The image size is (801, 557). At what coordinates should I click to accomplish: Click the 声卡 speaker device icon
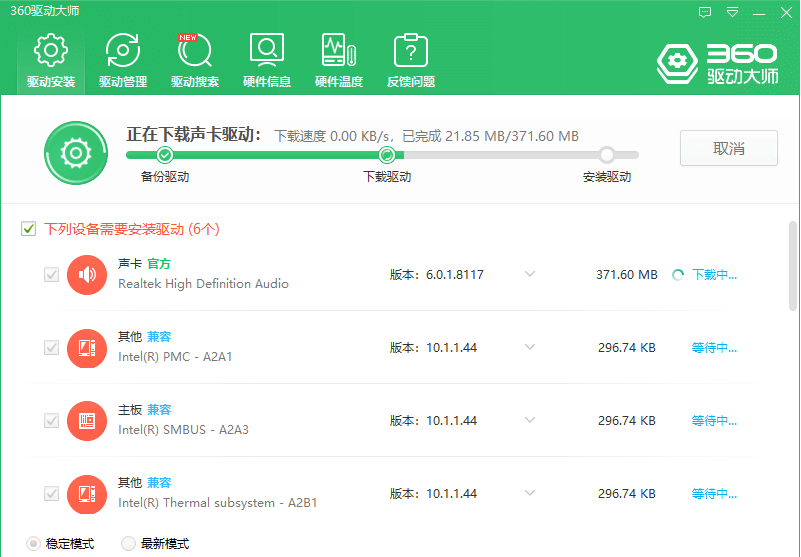[87, 275]
